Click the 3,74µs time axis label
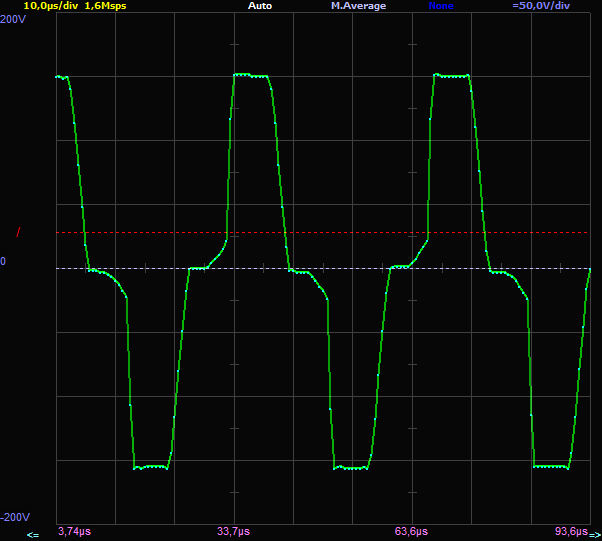The width and height of the screenshot is (602, 541). (x=75, y=531)
